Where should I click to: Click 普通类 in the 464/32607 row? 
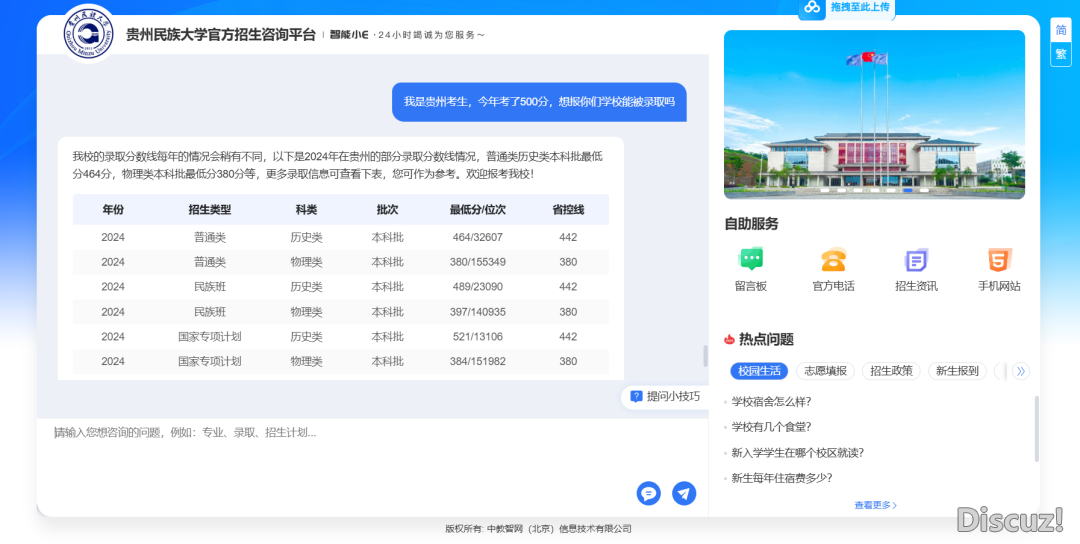click(x=210, y=237)
